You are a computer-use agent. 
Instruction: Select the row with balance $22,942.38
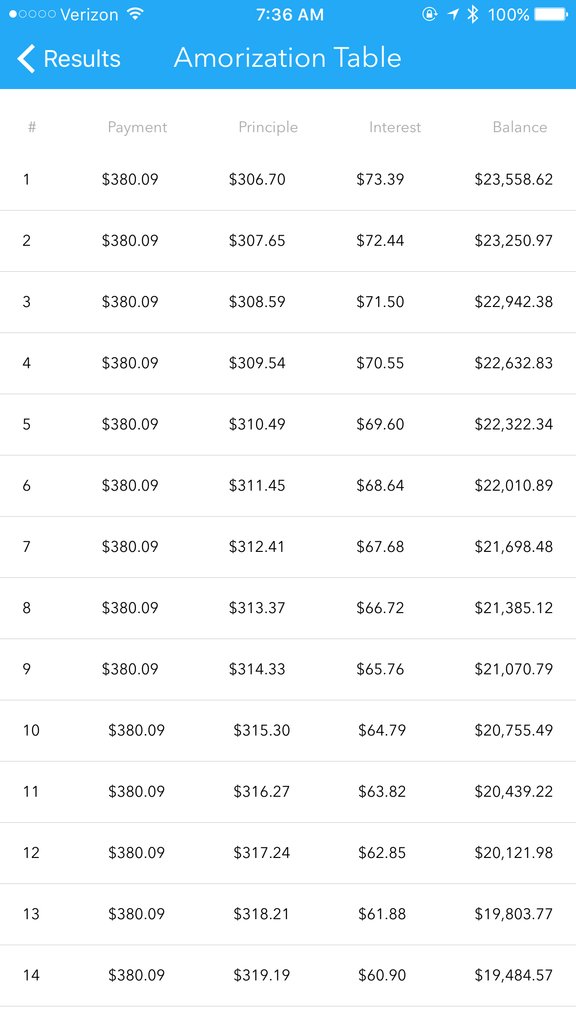tap(288, 302)
